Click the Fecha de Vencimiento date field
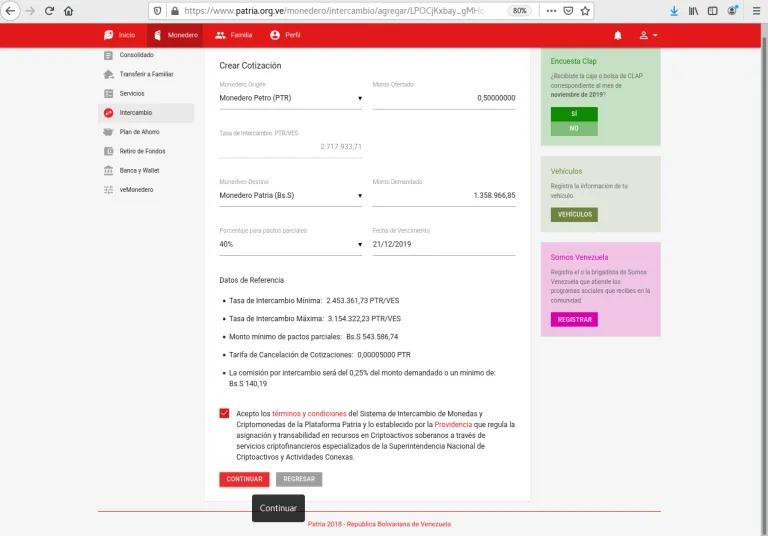Screen dimensions: 768x536 (x=444, y=244)
